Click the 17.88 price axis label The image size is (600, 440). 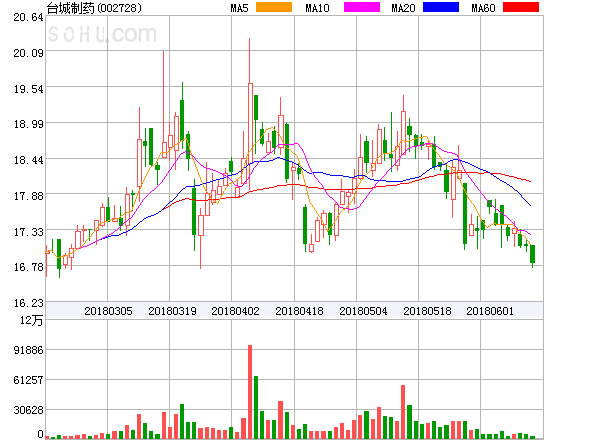coord(28,196)
